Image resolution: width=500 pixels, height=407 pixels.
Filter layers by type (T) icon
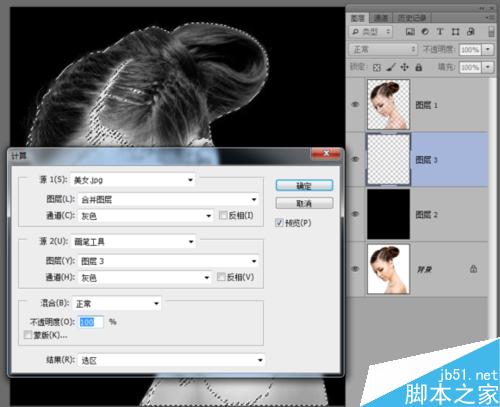tap(440, 32)
